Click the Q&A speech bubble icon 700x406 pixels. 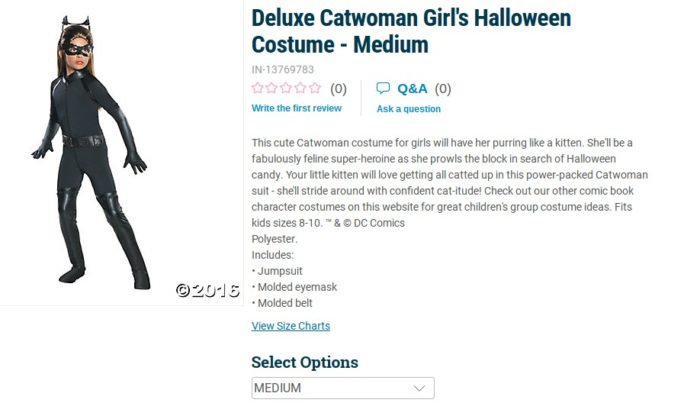(x=383, y=88)
